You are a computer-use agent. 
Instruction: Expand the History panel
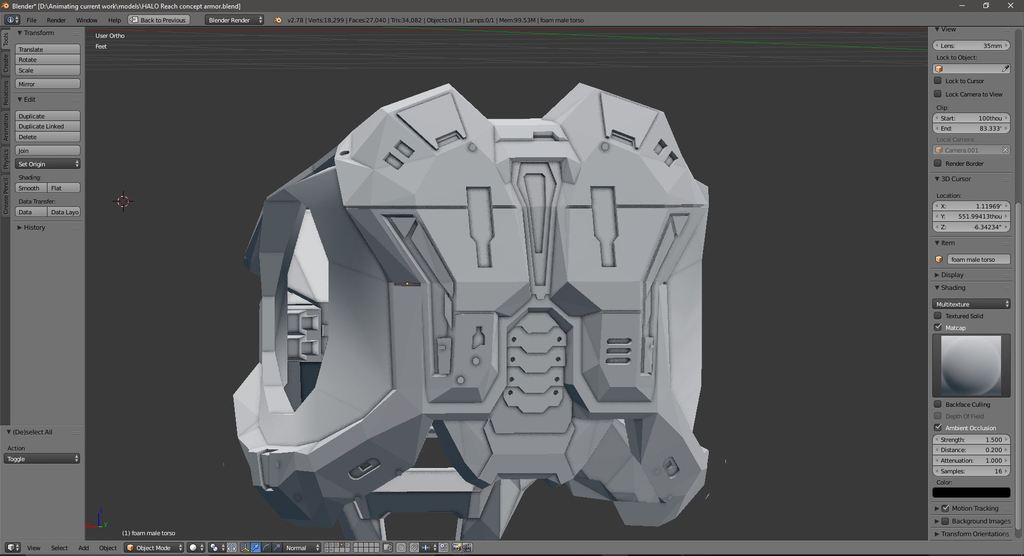click(34, 227)
